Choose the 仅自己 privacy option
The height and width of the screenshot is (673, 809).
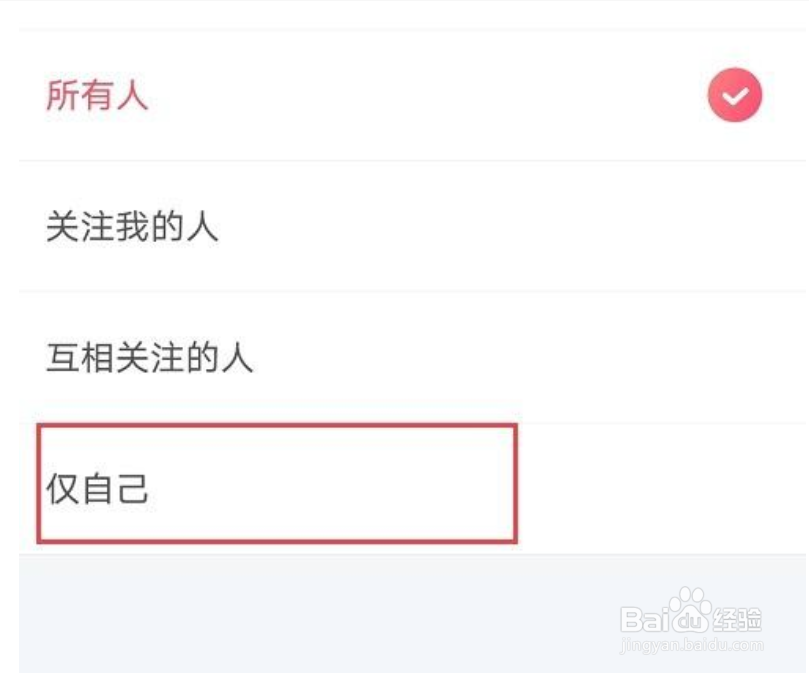coord(413,489)
